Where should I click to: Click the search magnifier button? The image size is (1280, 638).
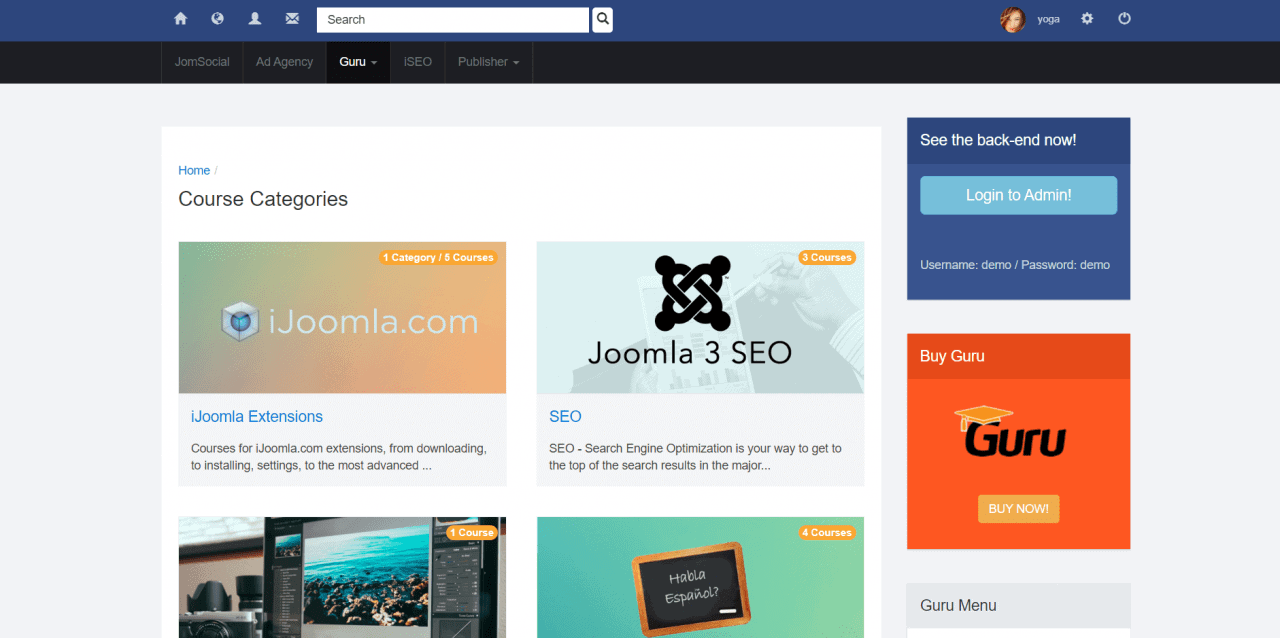(602, 19)
